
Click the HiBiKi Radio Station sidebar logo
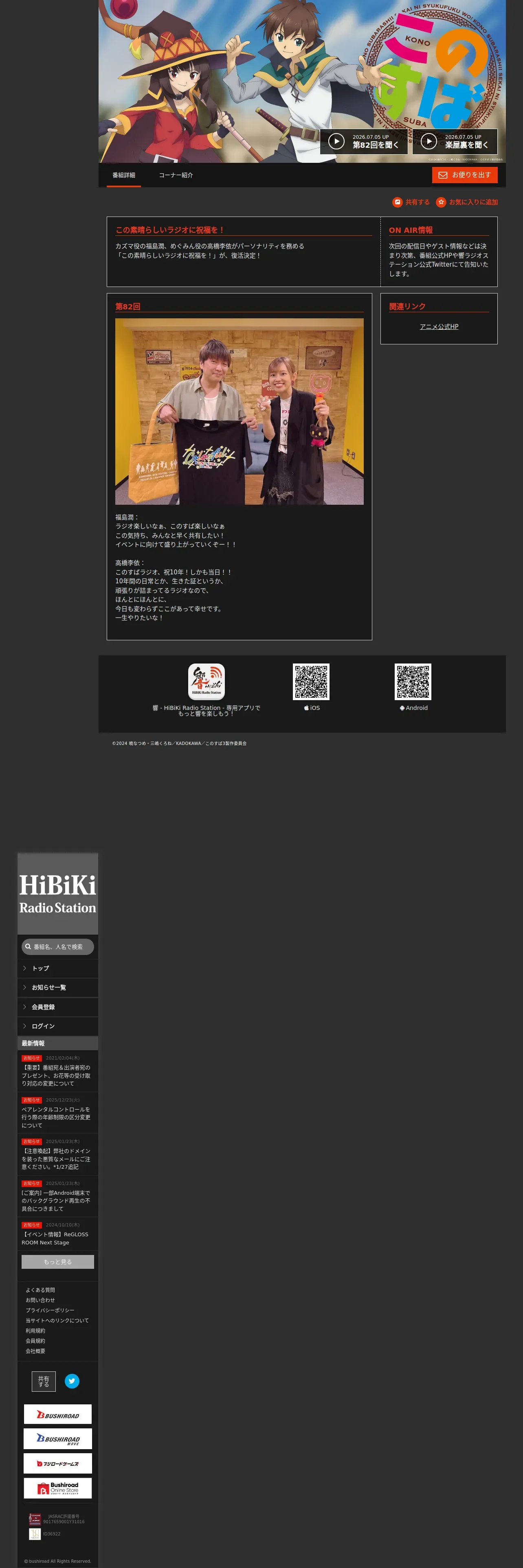(58, 893)
